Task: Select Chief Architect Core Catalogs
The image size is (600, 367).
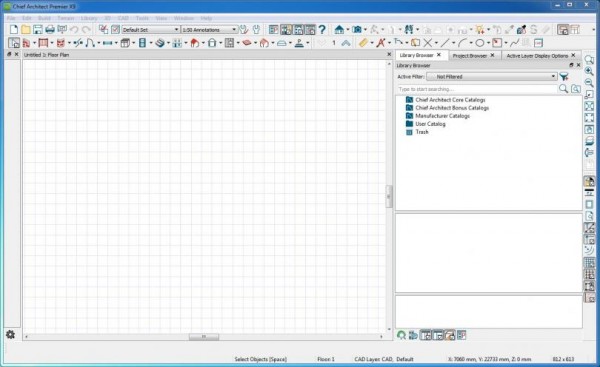Action: click(x=450, y=99)
